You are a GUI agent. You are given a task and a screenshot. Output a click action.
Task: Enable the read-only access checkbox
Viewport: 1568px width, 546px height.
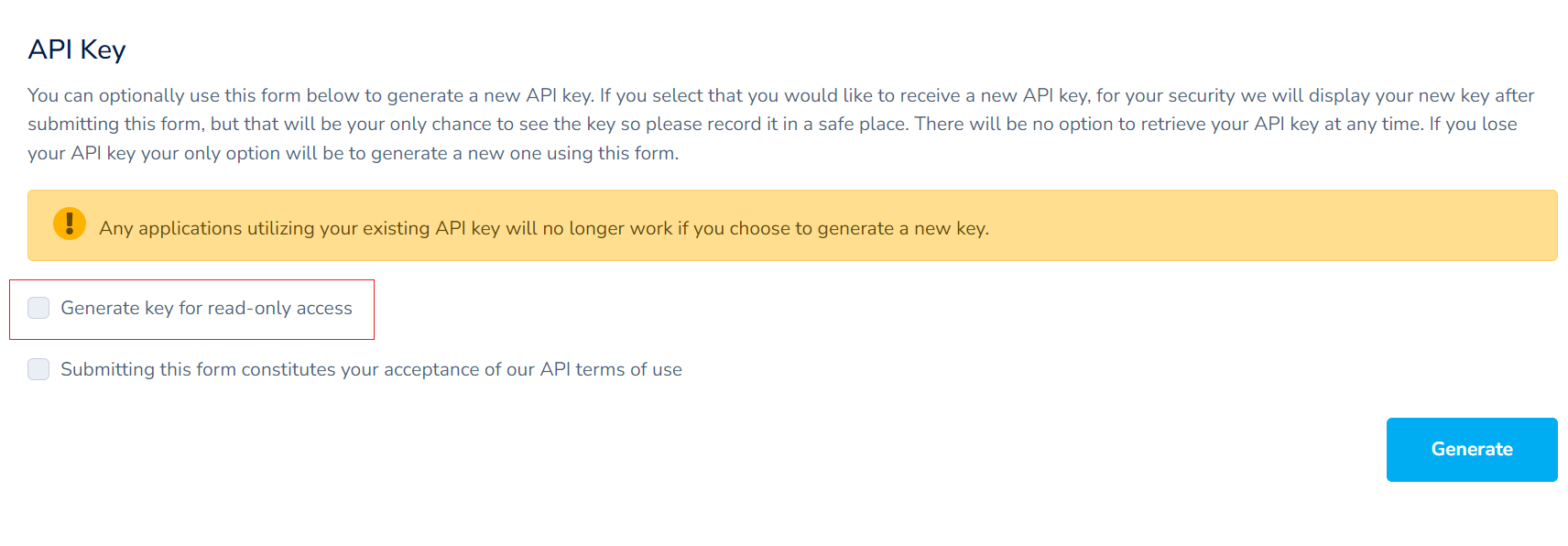[38, 308]
